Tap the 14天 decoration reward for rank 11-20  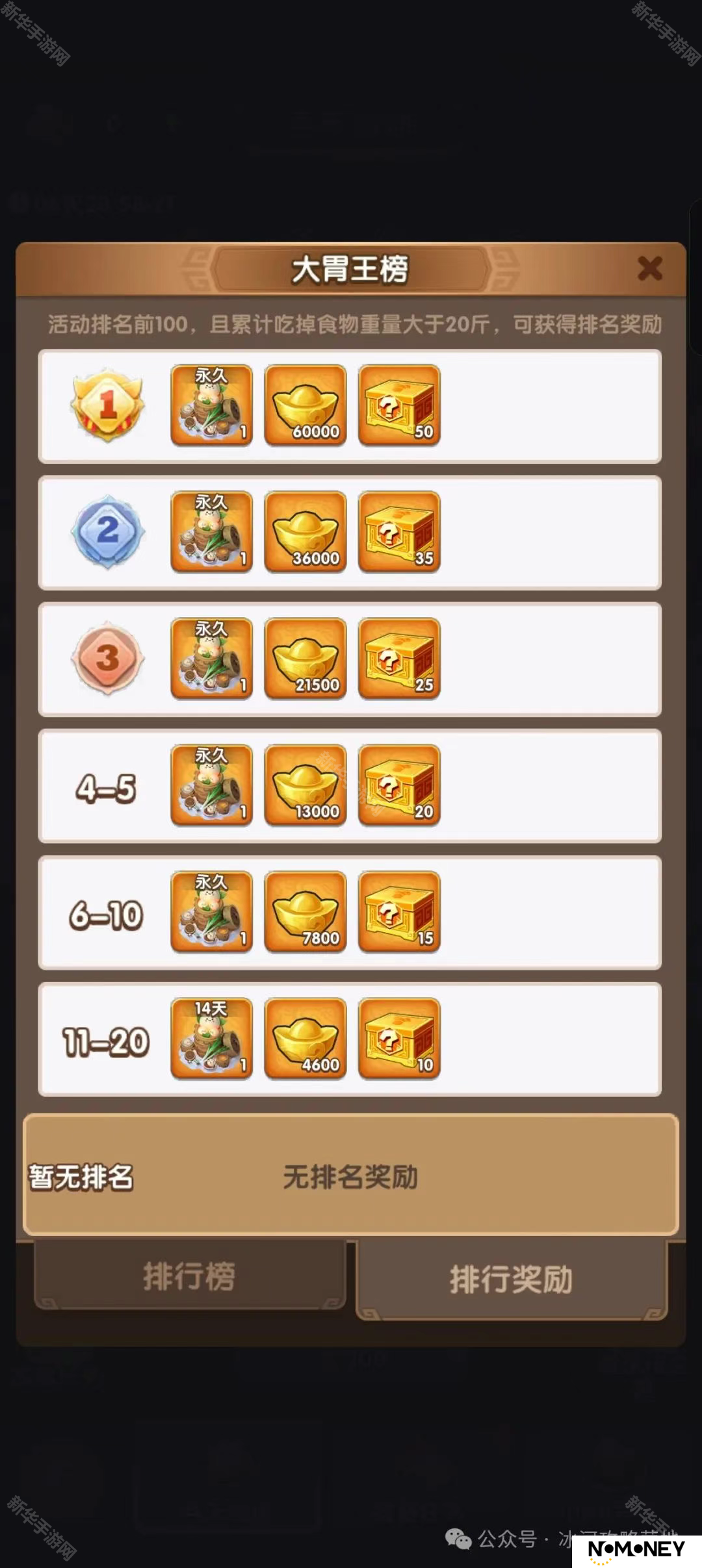(x=211, y=1039)
